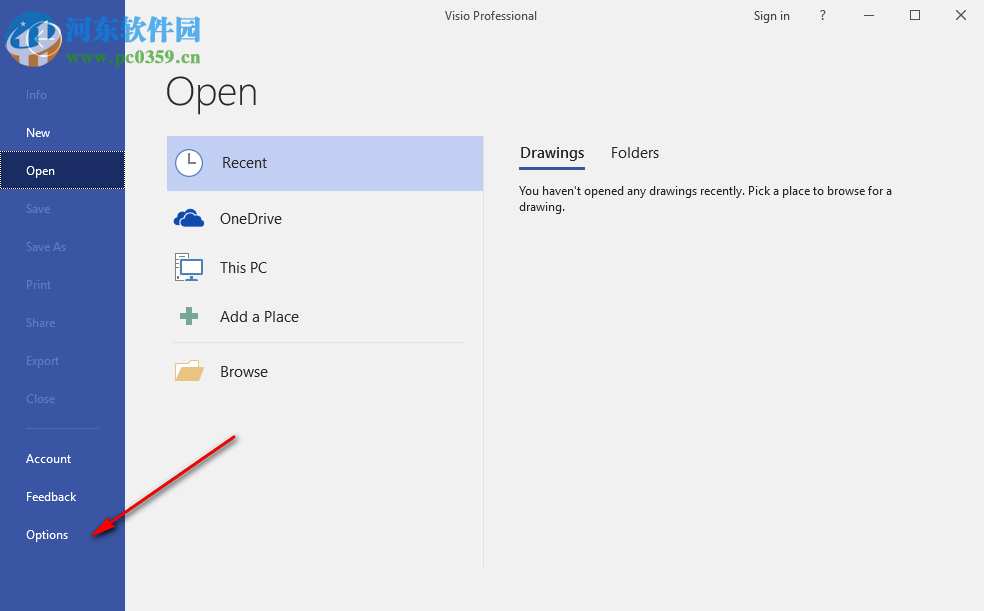Switch to the Folders tab

[634, 152]
